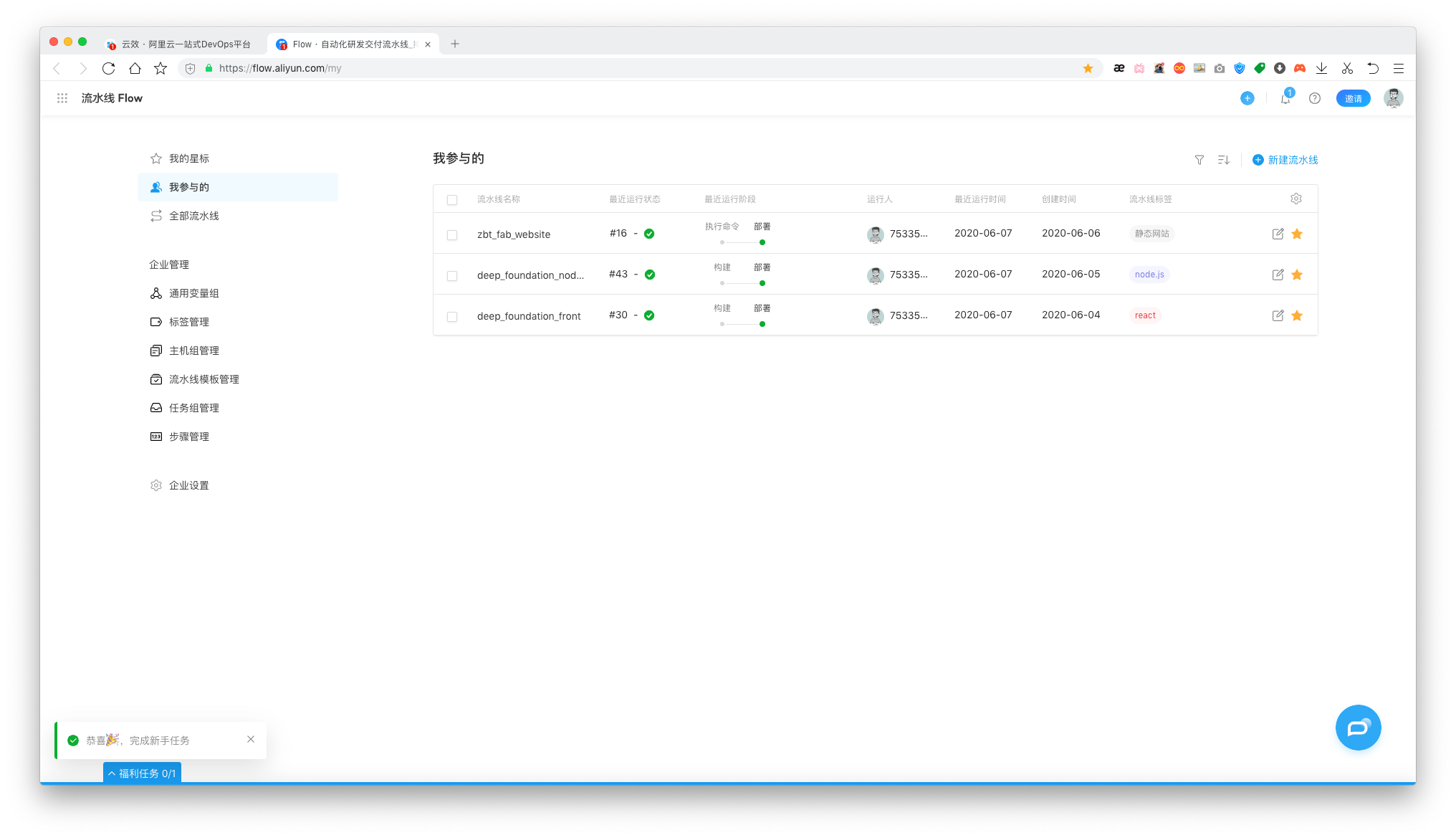The width and height of the screenshot is (1456, 838).
Task: Click the blue chat support bubble
Action: click(x=1358, y=728)
